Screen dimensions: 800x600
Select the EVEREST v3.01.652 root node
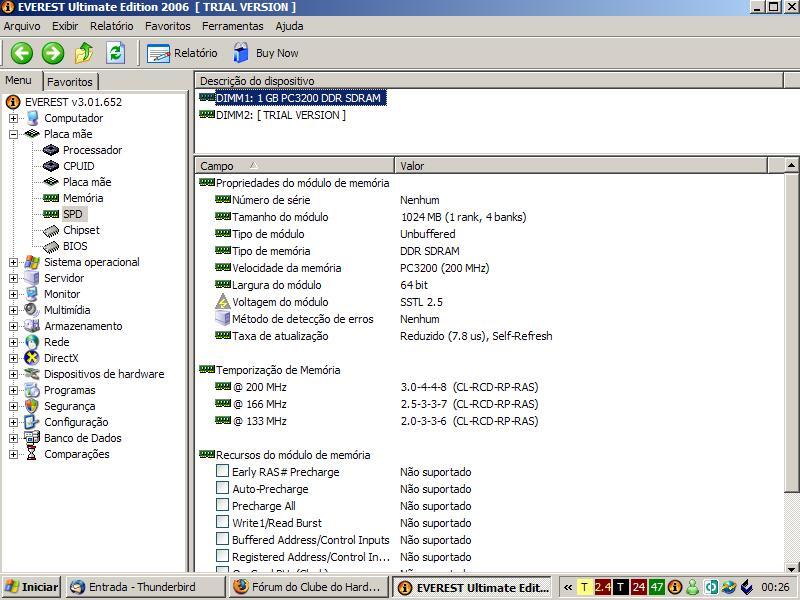tap(73, 102)
